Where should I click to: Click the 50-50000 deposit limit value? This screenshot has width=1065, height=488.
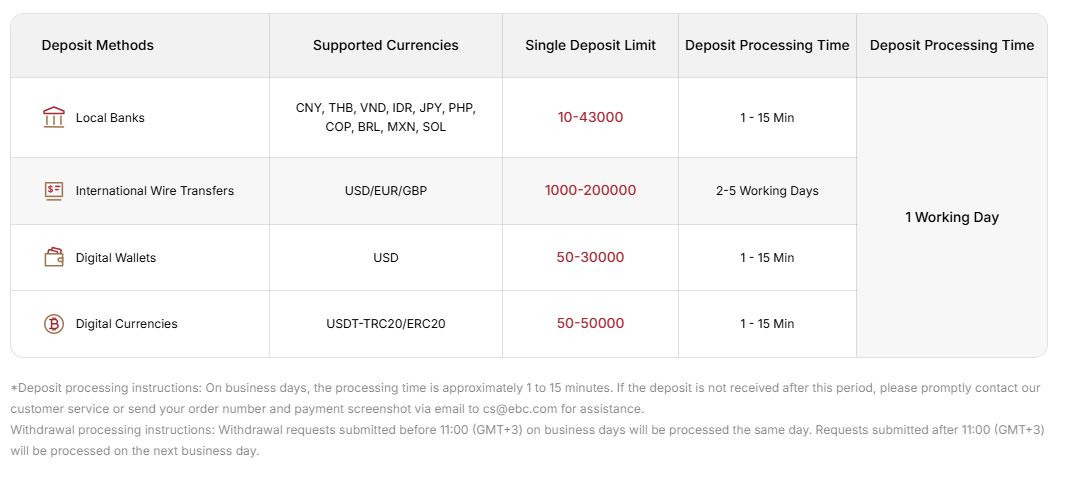(590, 323)
